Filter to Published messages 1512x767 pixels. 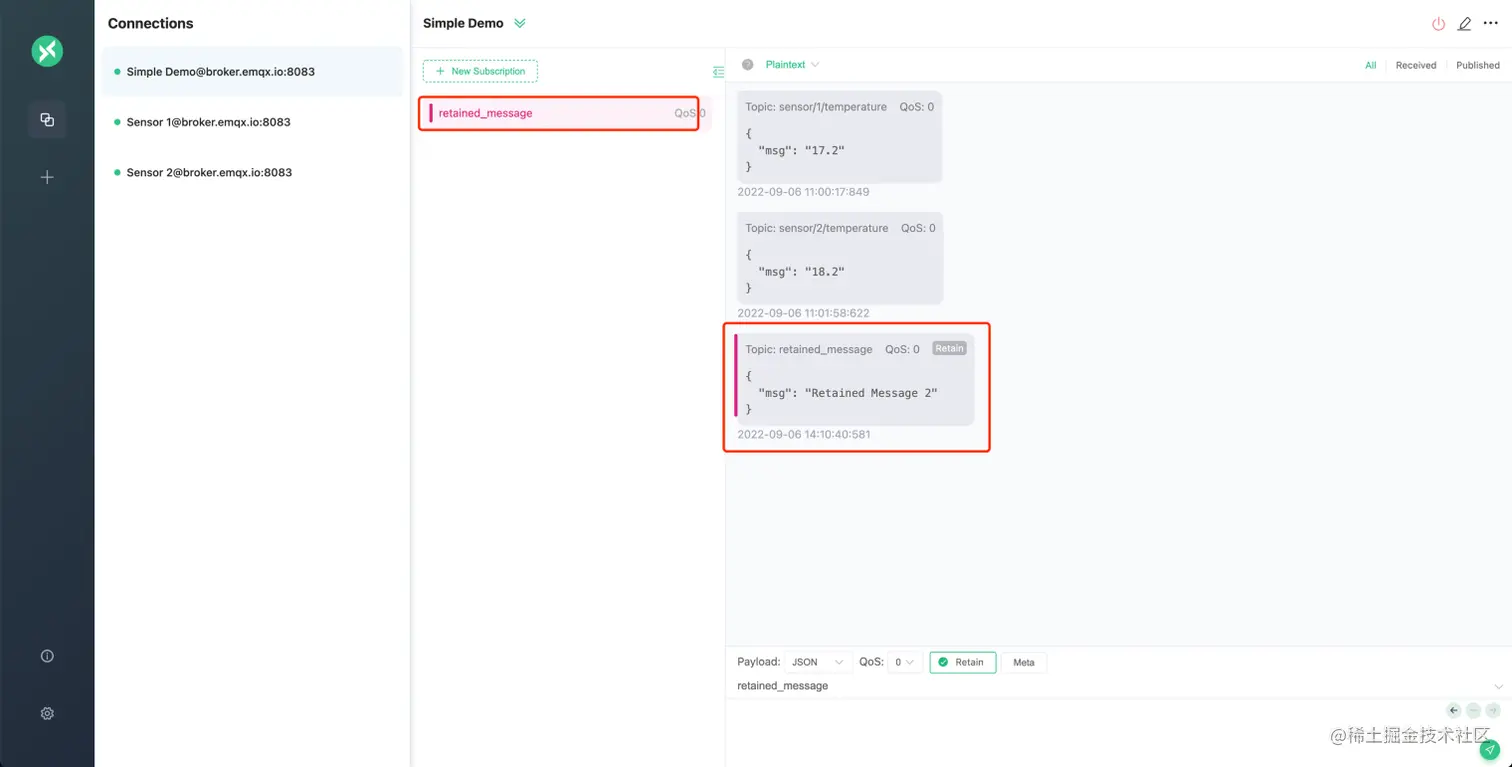coord(1478,65)
